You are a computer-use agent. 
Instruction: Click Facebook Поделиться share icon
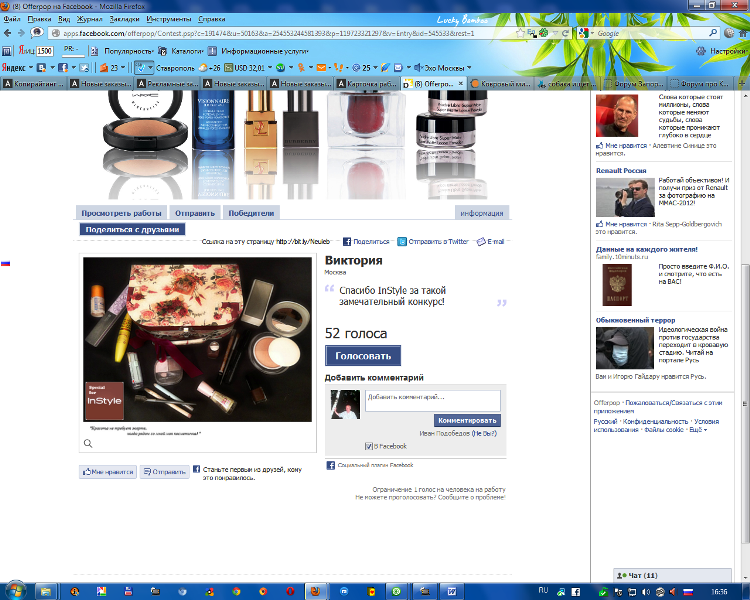click(347, 242)
